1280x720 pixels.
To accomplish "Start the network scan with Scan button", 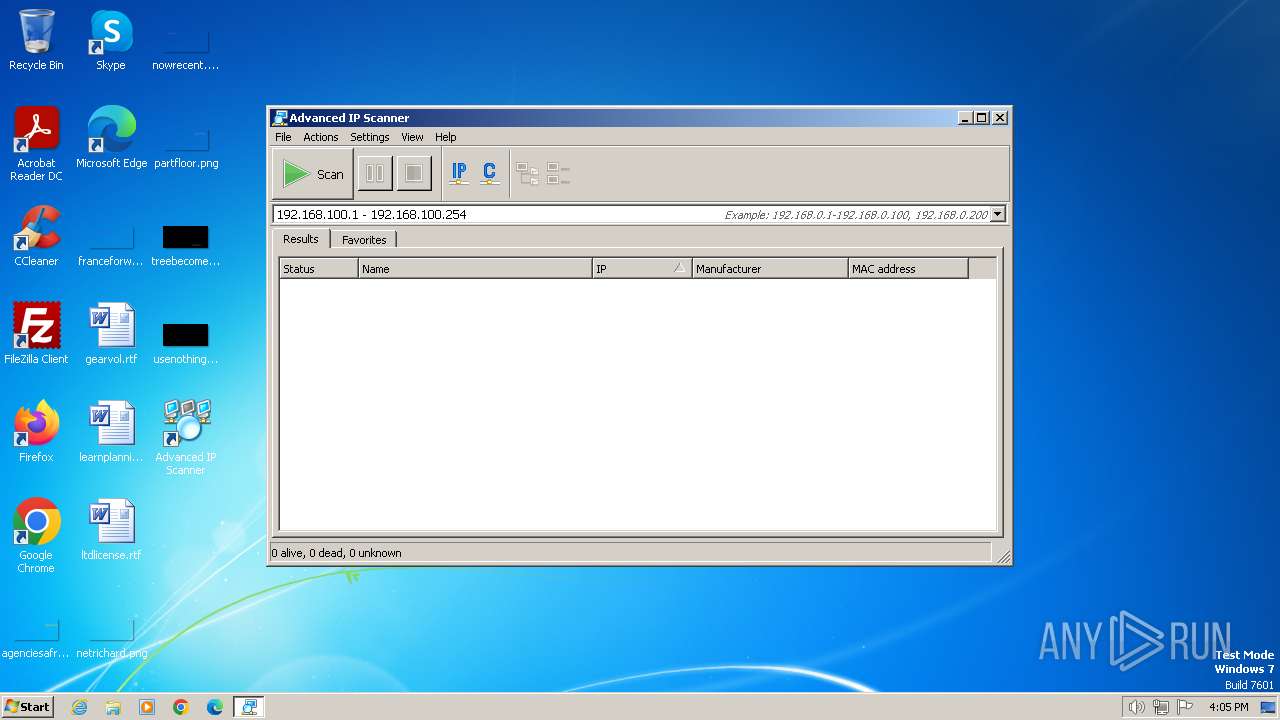I will coord(313,174).
